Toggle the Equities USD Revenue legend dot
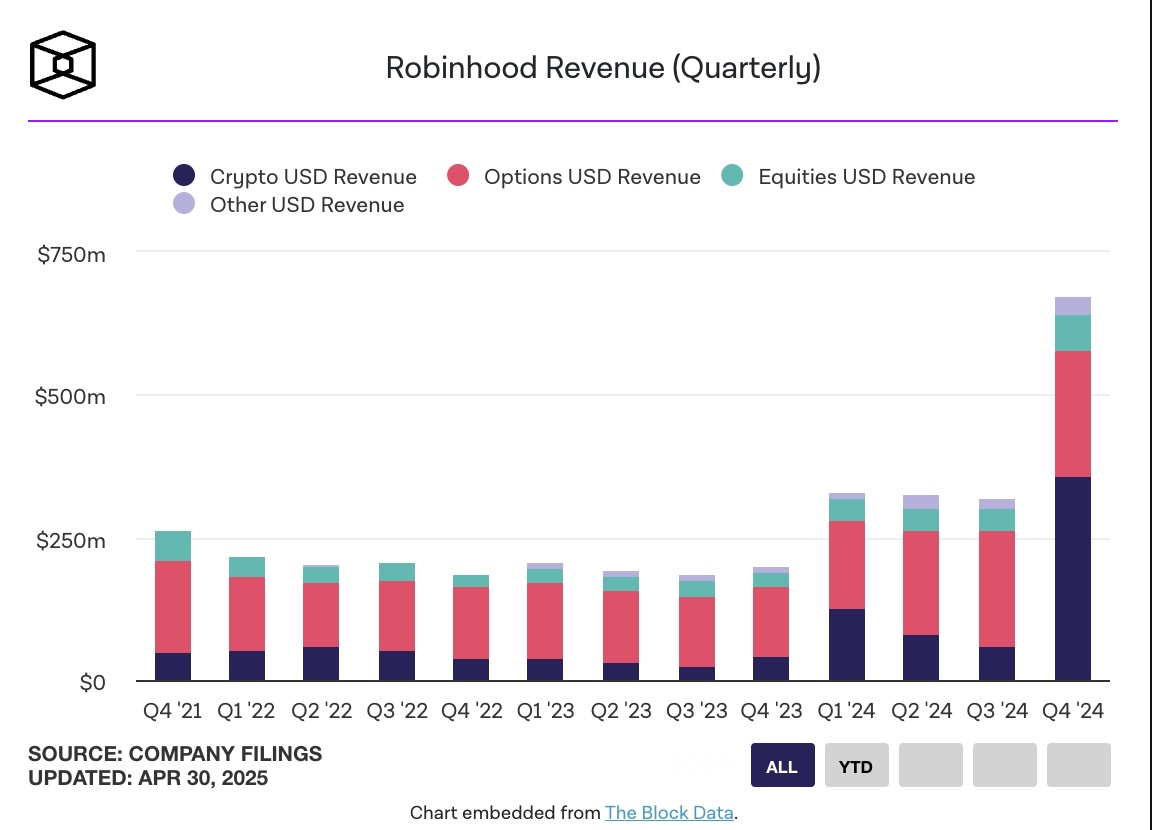 click(x=732, y=176)
